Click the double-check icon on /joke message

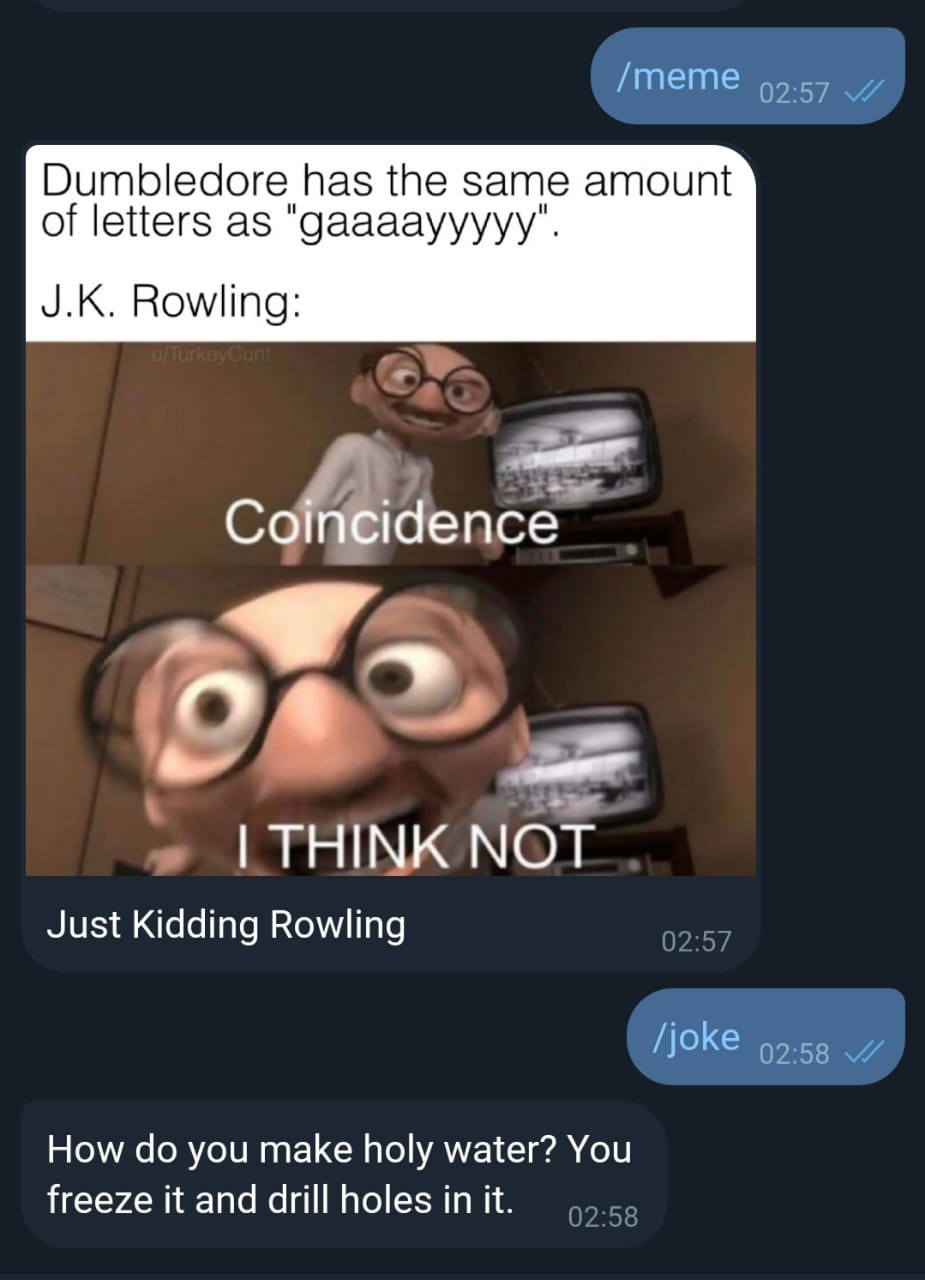(x=861, y=1054)
